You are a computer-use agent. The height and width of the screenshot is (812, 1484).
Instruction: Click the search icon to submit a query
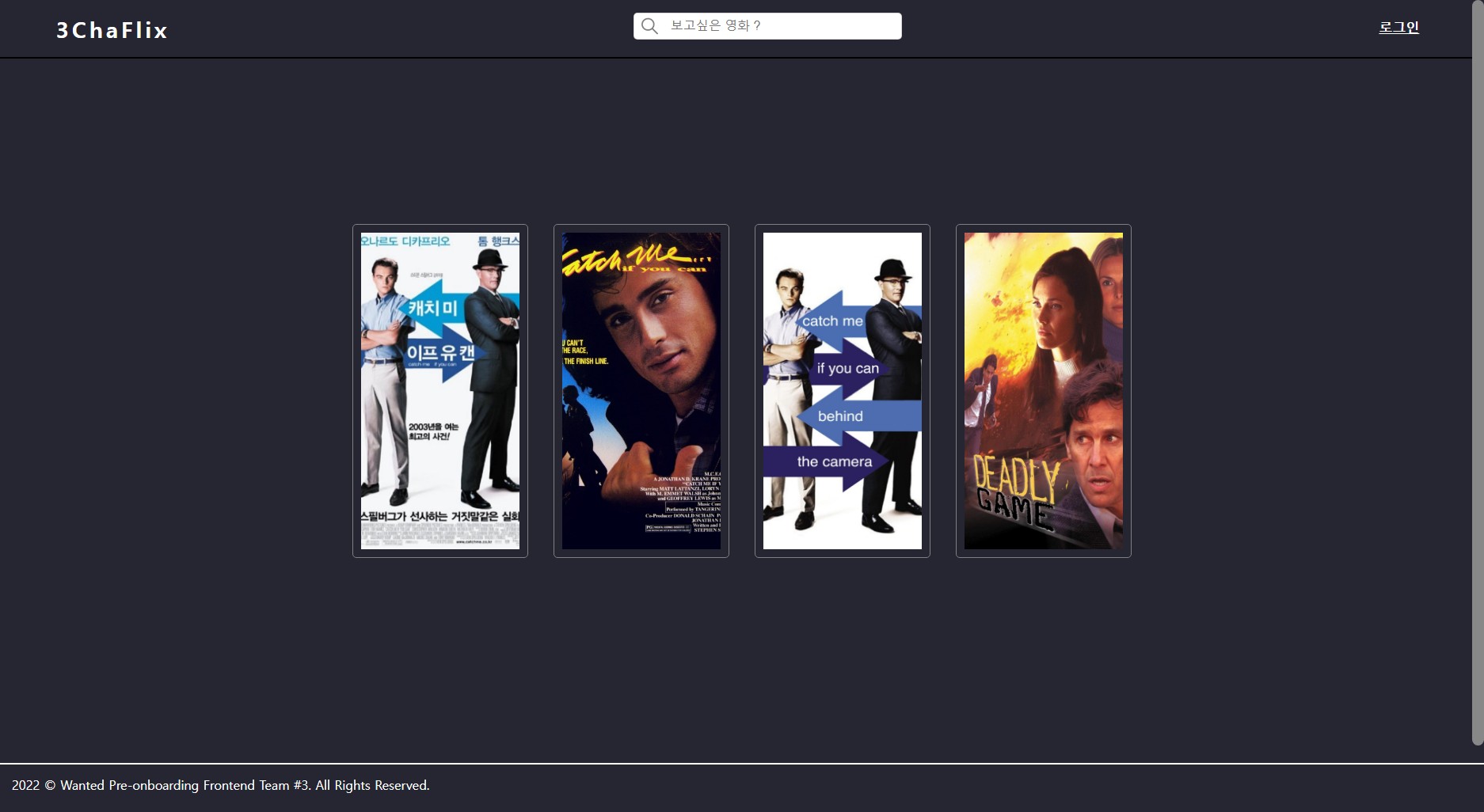pos(649,25)
